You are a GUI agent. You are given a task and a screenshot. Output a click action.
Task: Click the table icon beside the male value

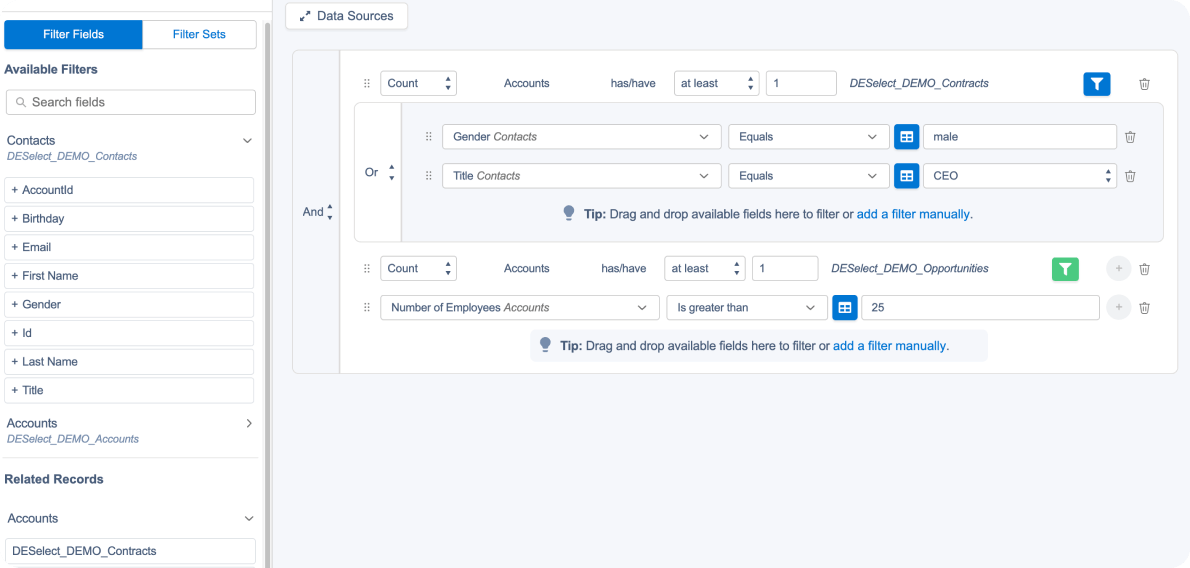[906, 137]
